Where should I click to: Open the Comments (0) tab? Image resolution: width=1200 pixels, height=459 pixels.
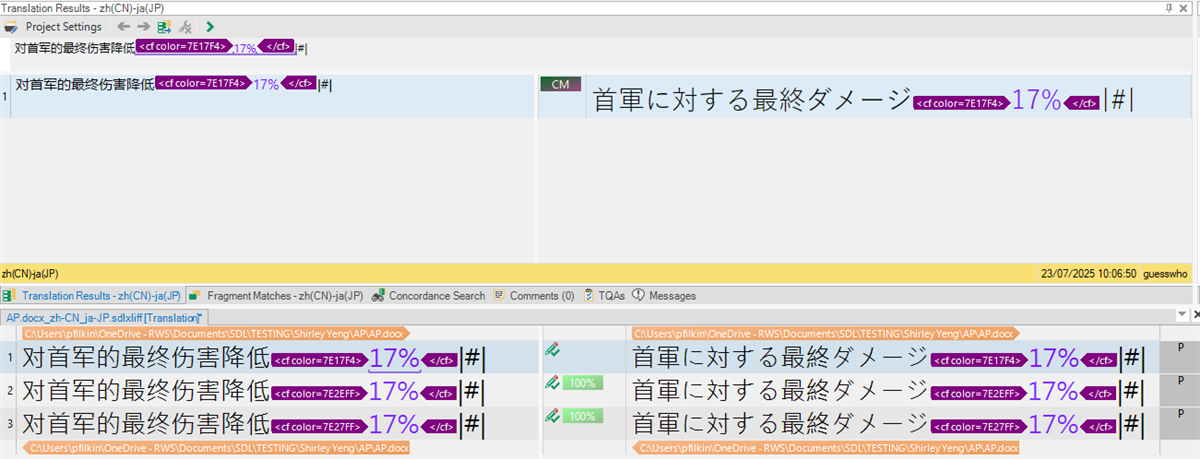coord(533,296)
